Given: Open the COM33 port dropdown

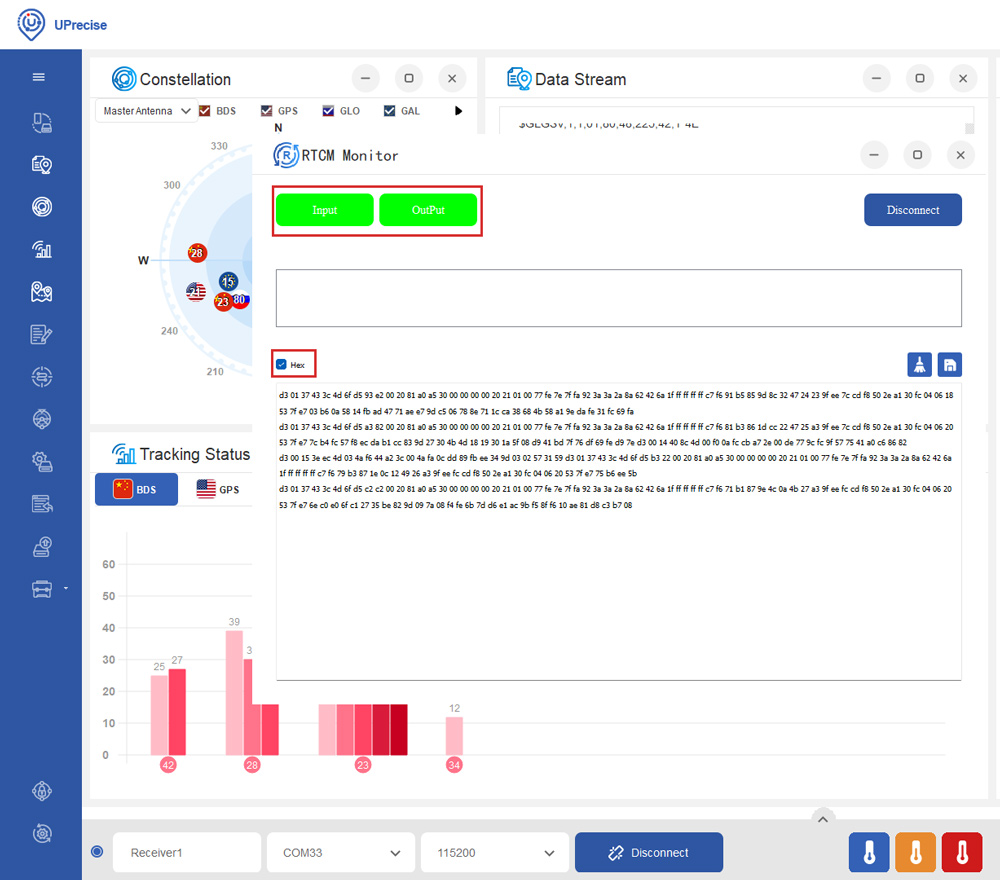Looking at the screenshot, I should (x=339, y=853).
